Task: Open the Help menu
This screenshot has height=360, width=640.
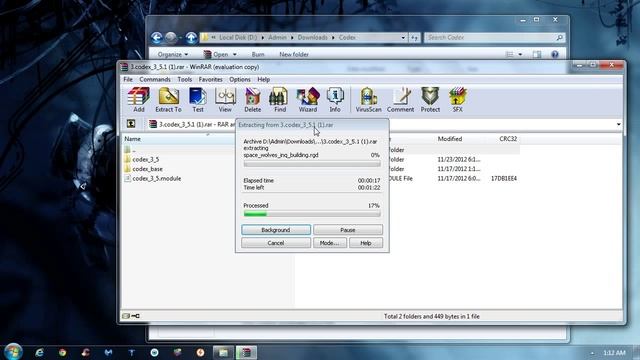Action: point(263,80)
